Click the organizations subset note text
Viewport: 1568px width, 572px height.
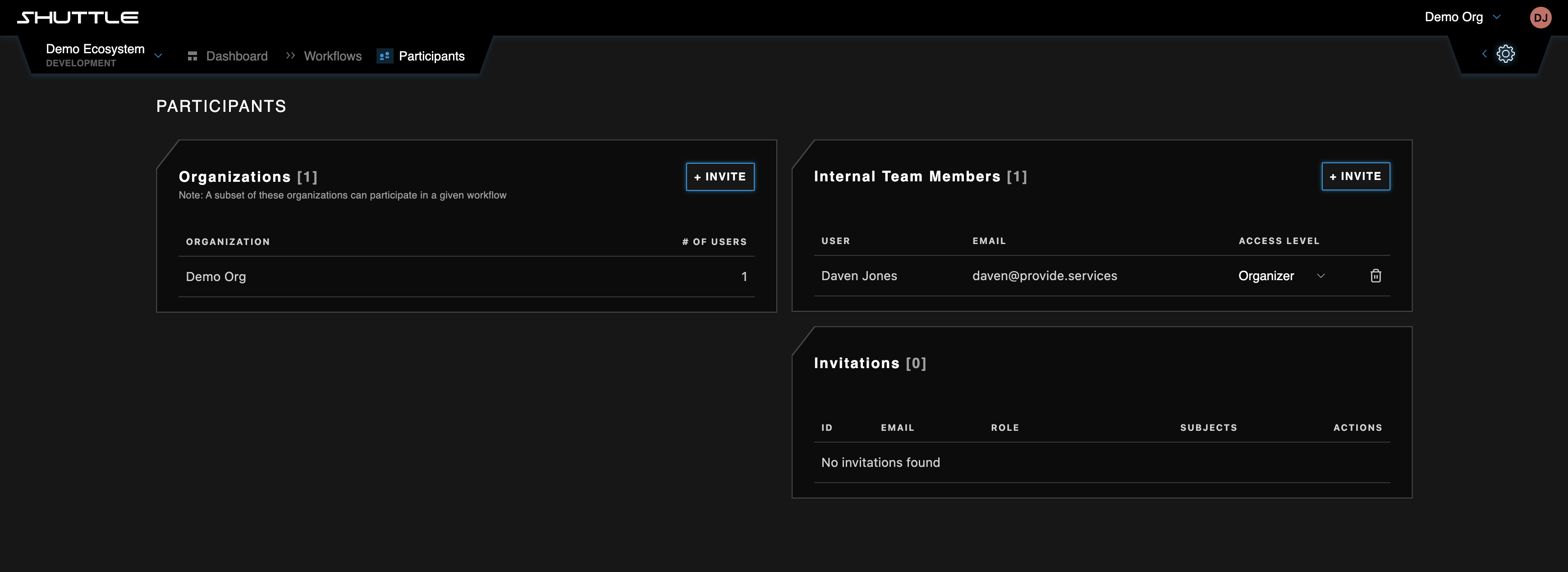pos(342,195)
